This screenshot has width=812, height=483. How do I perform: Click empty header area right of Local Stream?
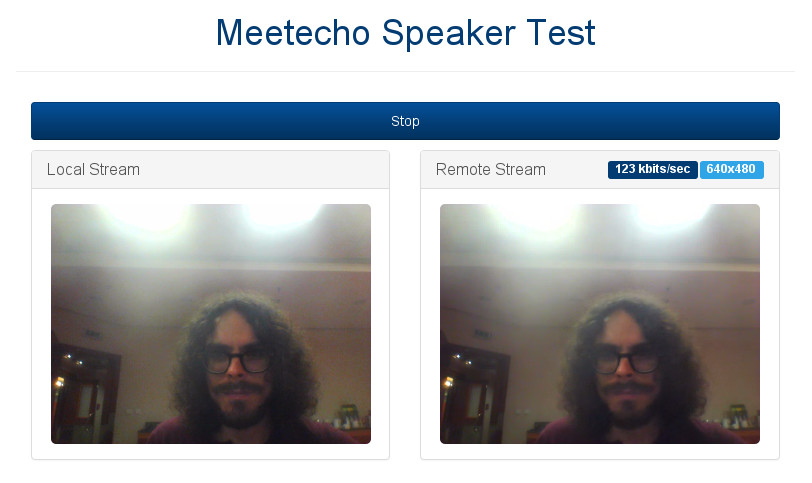tap(264, 169)
